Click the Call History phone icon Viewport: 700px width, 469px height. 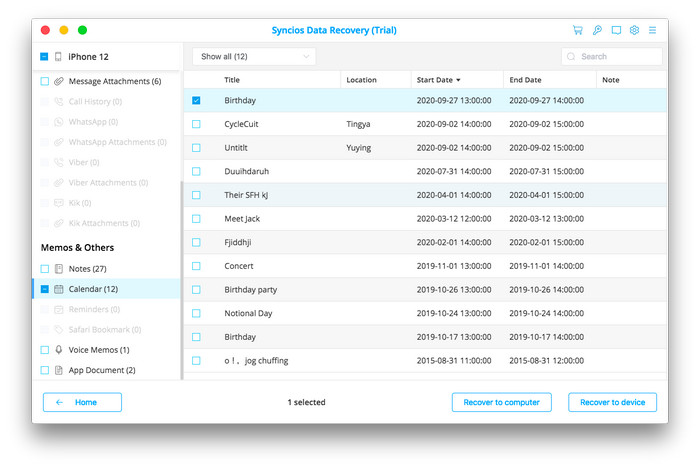tap(58, 102)
